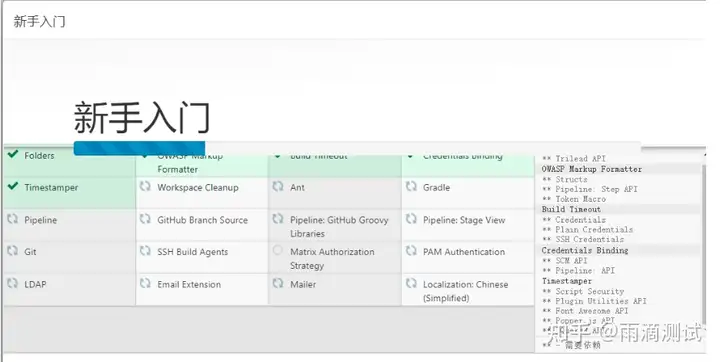This screenshot has width=720, height=362.
Task: Select the GitHub Branch Source plugin cell
Action: pyautogui.click(x=202, y=225)
